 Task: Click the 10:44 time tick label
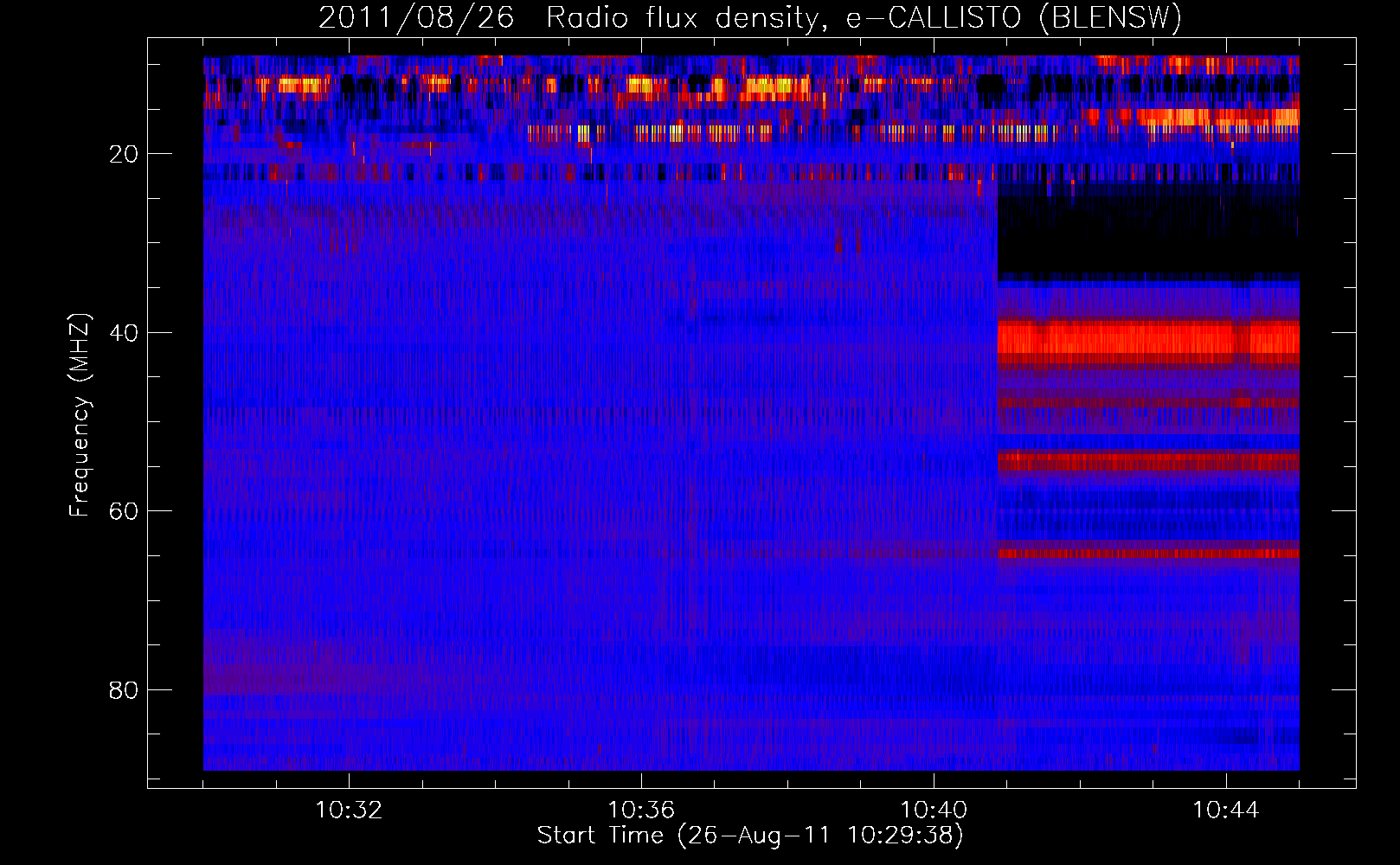[x=1226, y=810]
